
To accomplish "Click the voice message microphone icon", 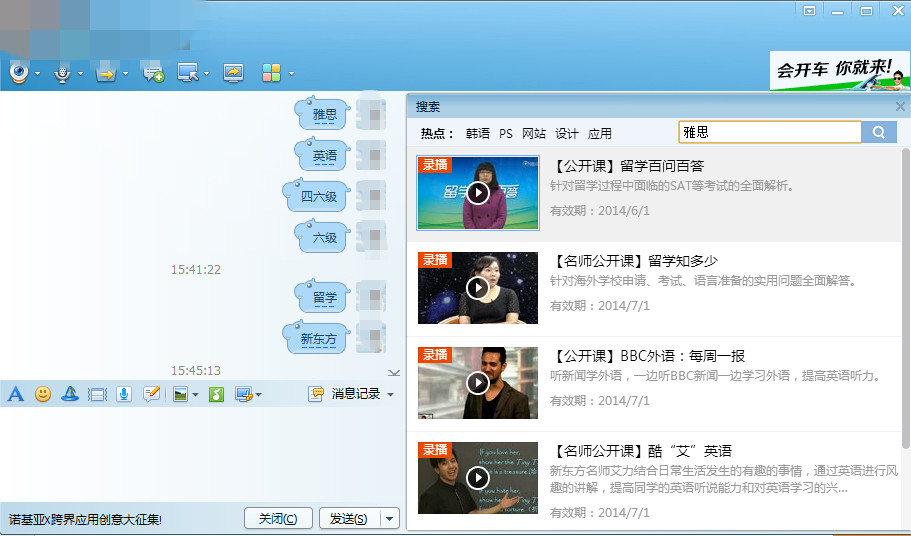I will 124,394.
